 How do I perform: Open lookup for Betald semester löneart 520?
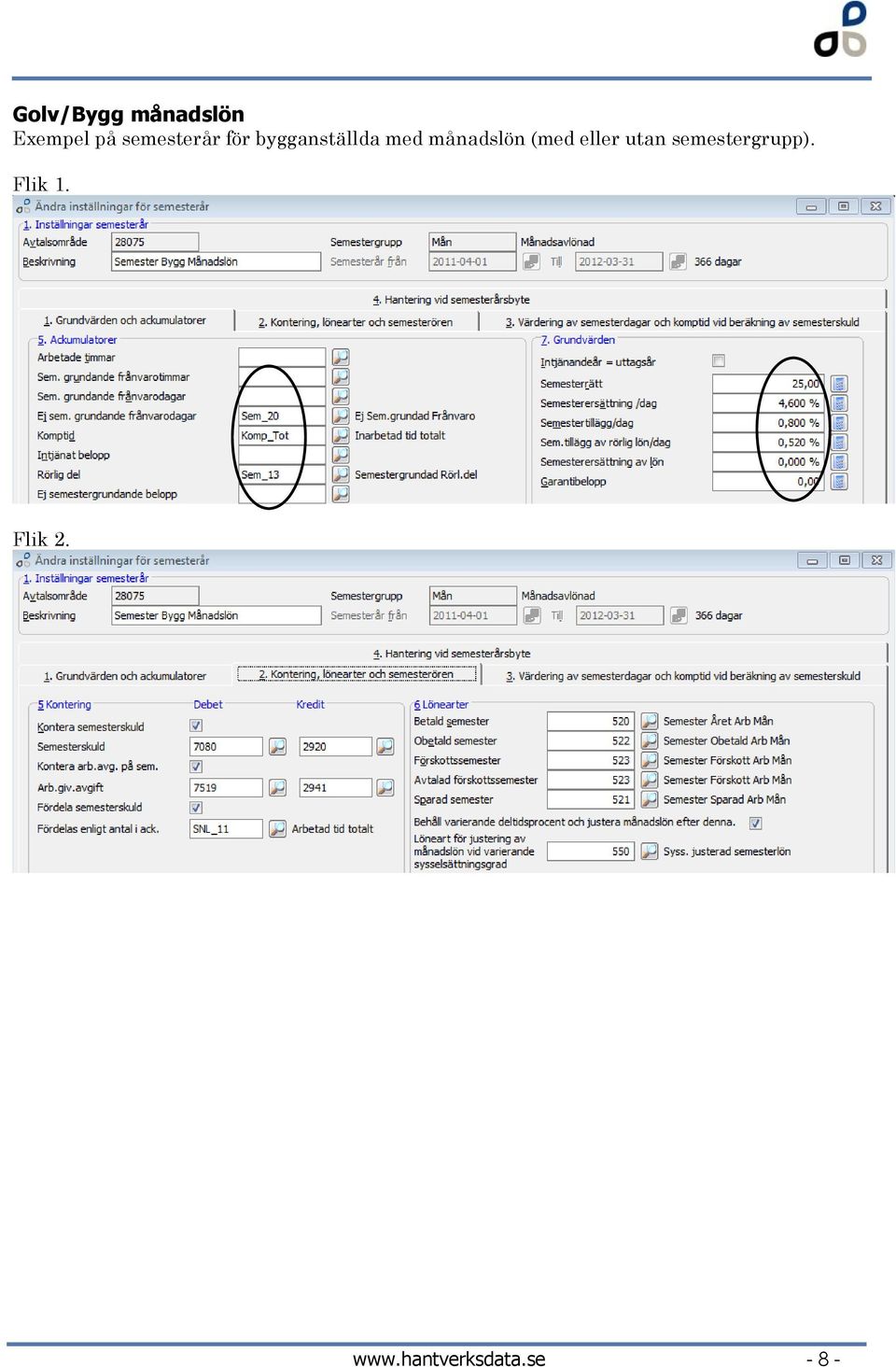[x=649, y=721]
